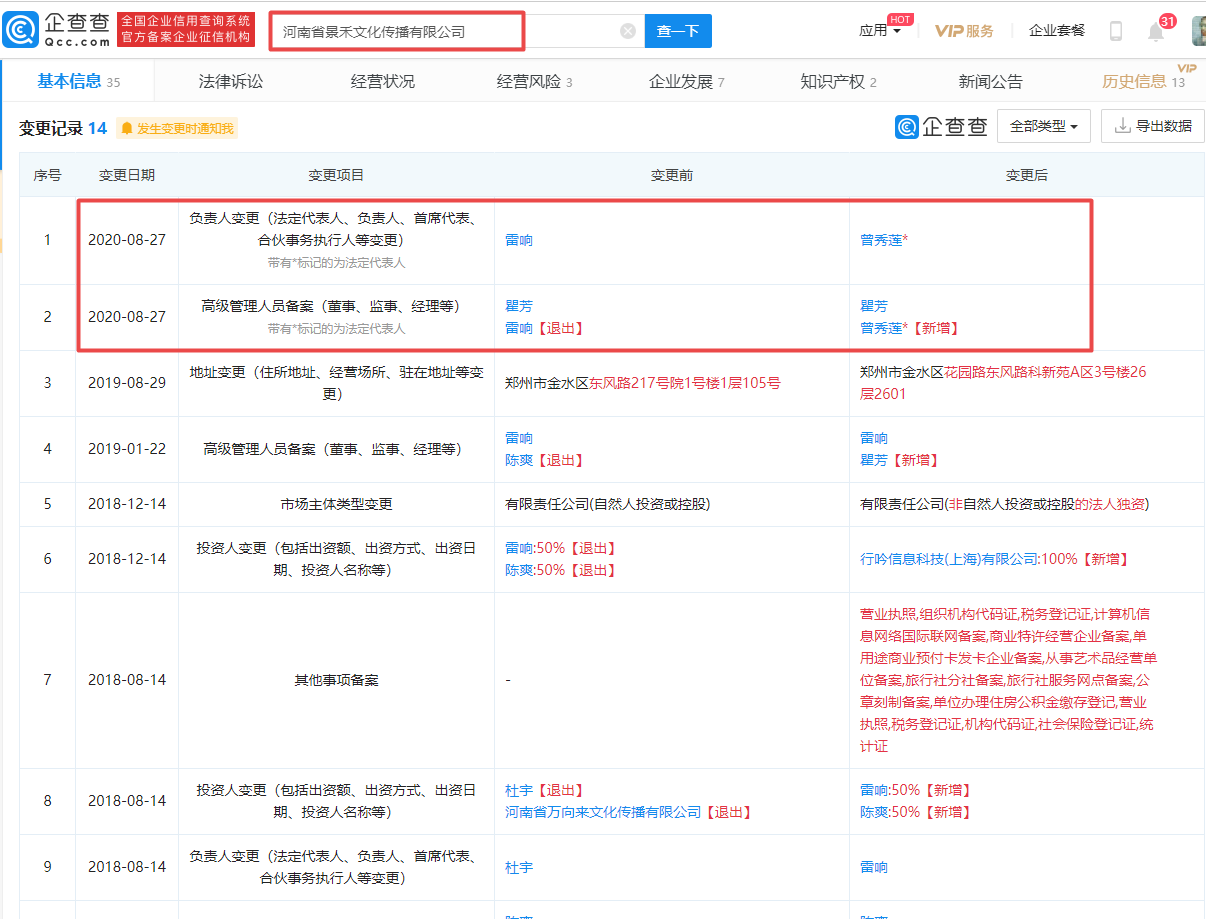This screenshot has width=1206, height=919.
Task: Open the 知识产权 tab
Action: pyautogui.click(x=838, y=82)
